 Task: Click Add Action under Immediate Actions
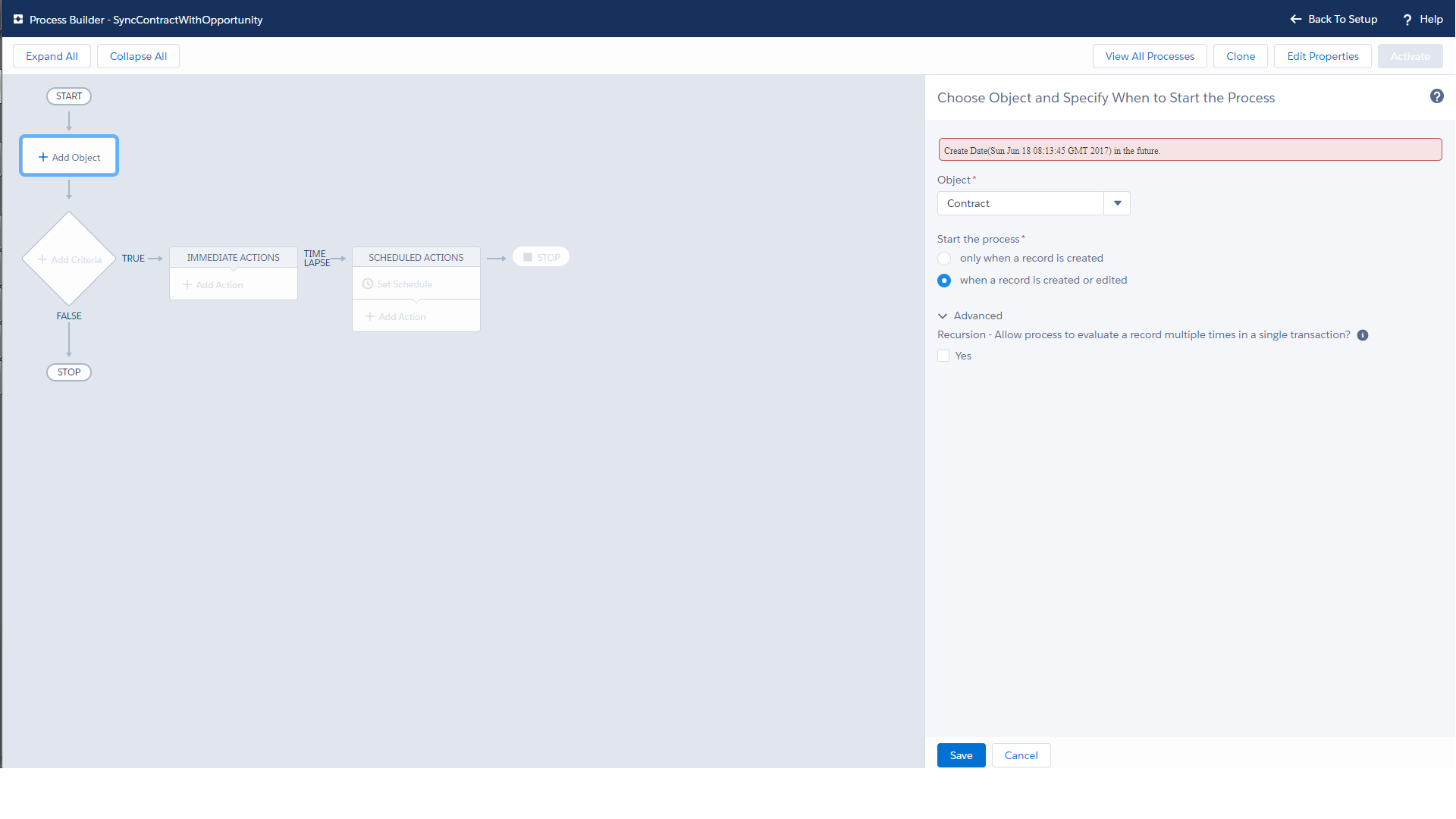[213, 285]
